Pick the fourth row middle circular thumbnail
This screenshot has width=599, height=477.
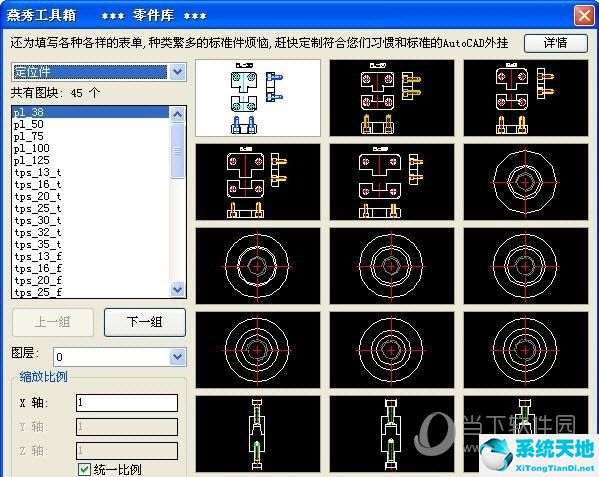click(x=392, y=350)
